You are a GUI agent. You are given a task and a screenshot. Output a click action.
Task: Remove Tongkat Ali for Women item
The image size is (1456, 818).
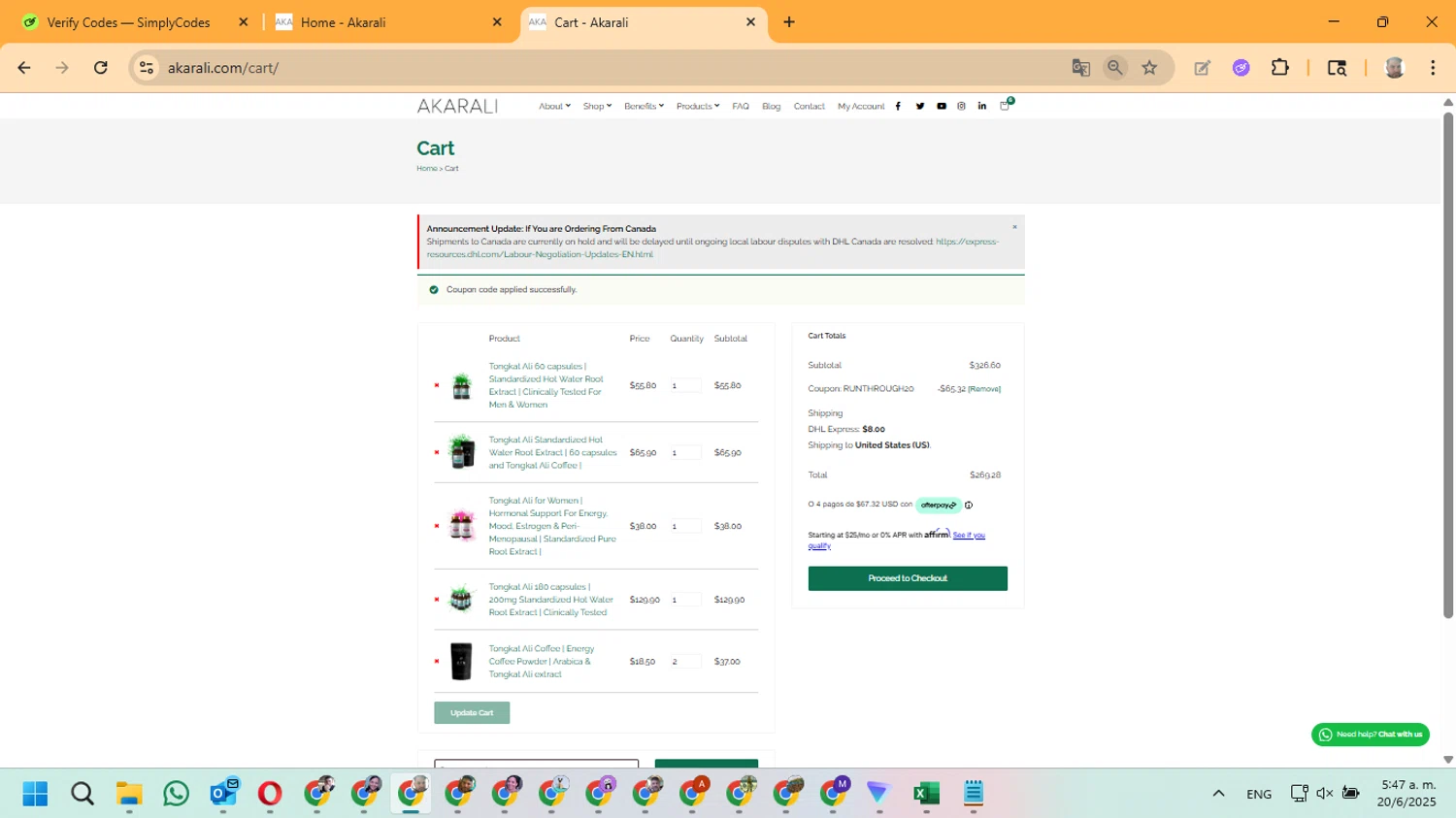[437, 526]
